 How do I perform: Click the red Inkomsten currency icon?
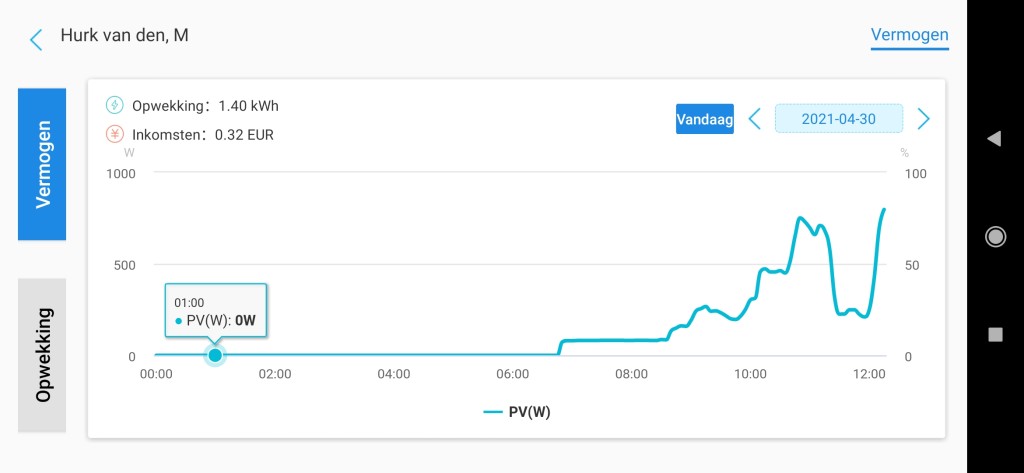pyautogui.click(x=115, y=135)
